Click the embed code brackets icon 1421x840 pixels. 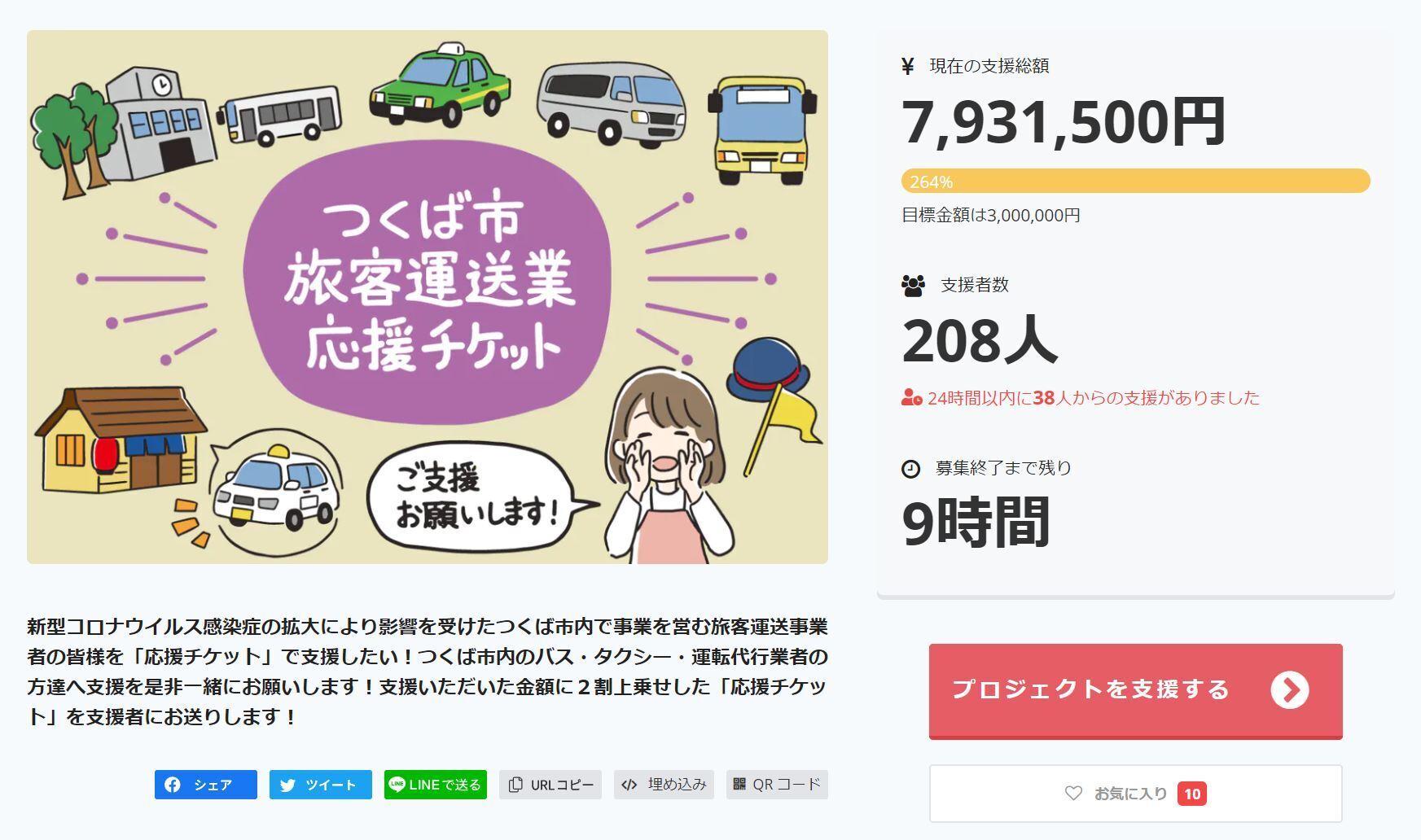coord(629,785)
